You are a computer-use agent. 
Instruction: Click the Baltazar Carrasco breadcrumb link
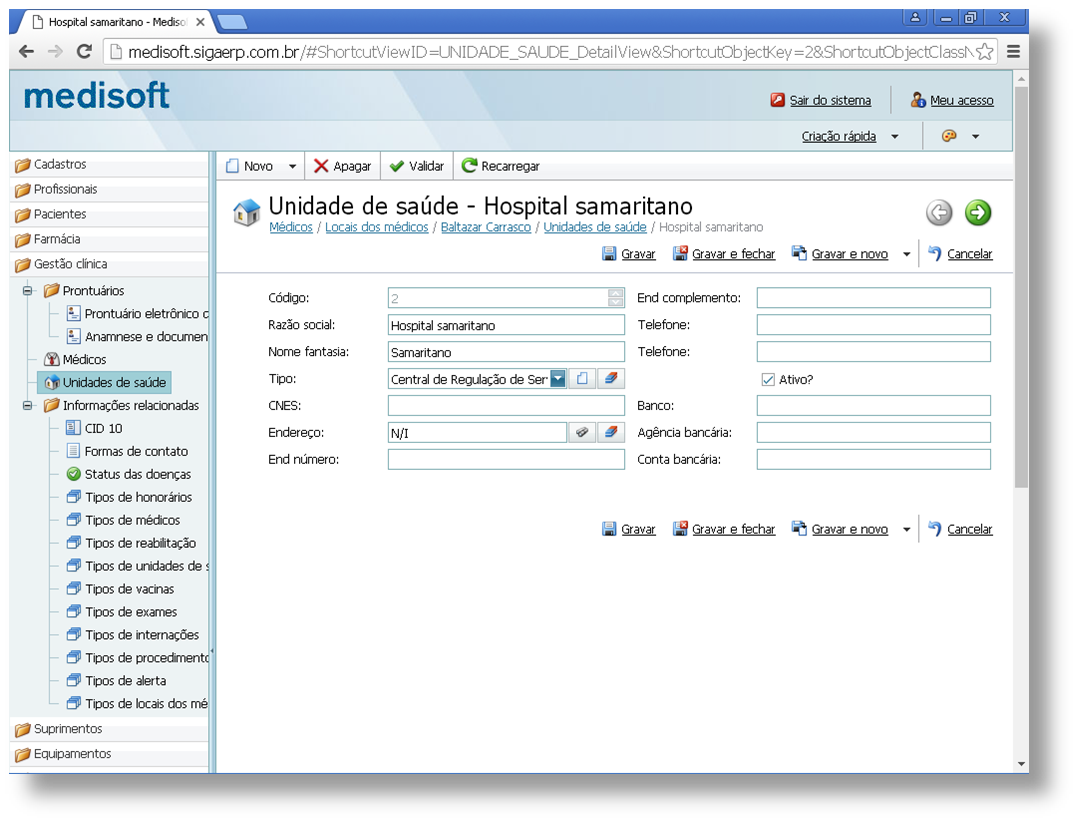point(486,227)
